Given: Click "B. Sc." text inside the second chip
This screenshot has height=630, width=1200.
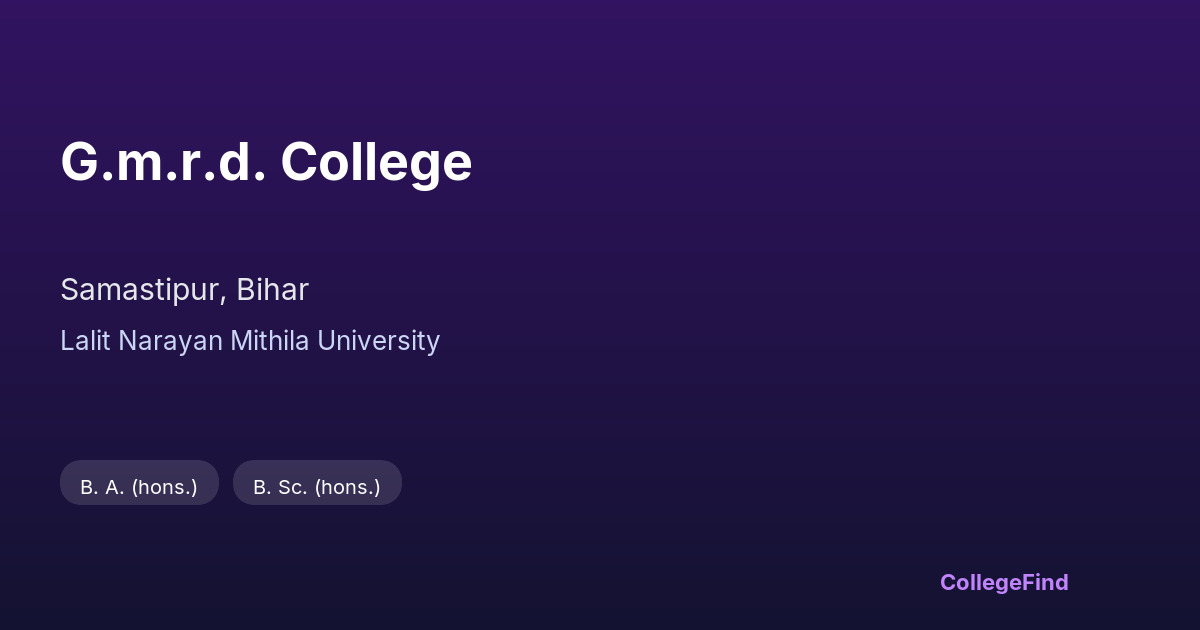Looking at the screenshot, I should 280,487.
